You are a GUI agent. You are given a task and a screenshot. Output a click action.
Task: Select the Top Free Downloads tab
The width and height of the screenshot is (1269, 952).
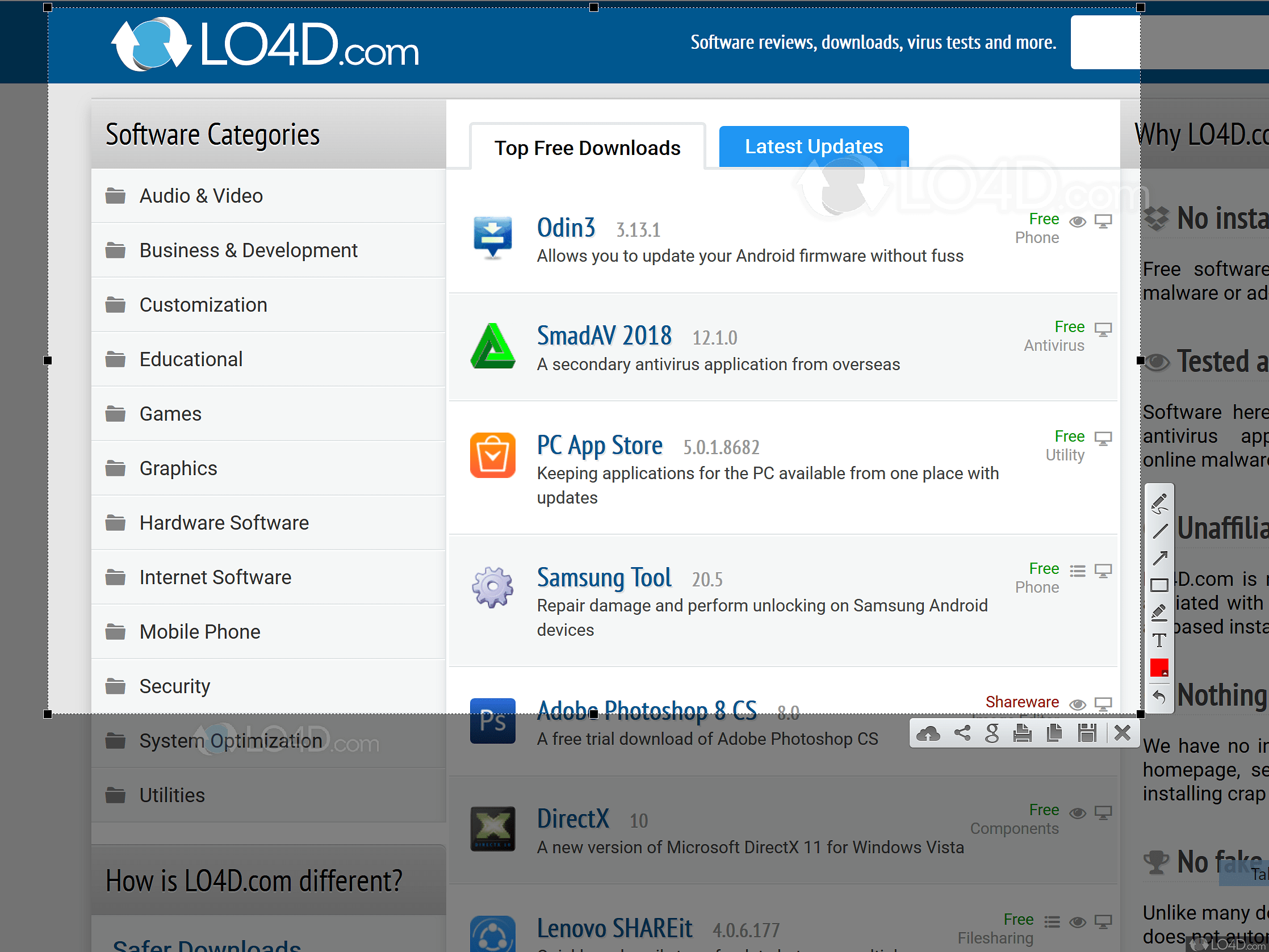[588, 148]
